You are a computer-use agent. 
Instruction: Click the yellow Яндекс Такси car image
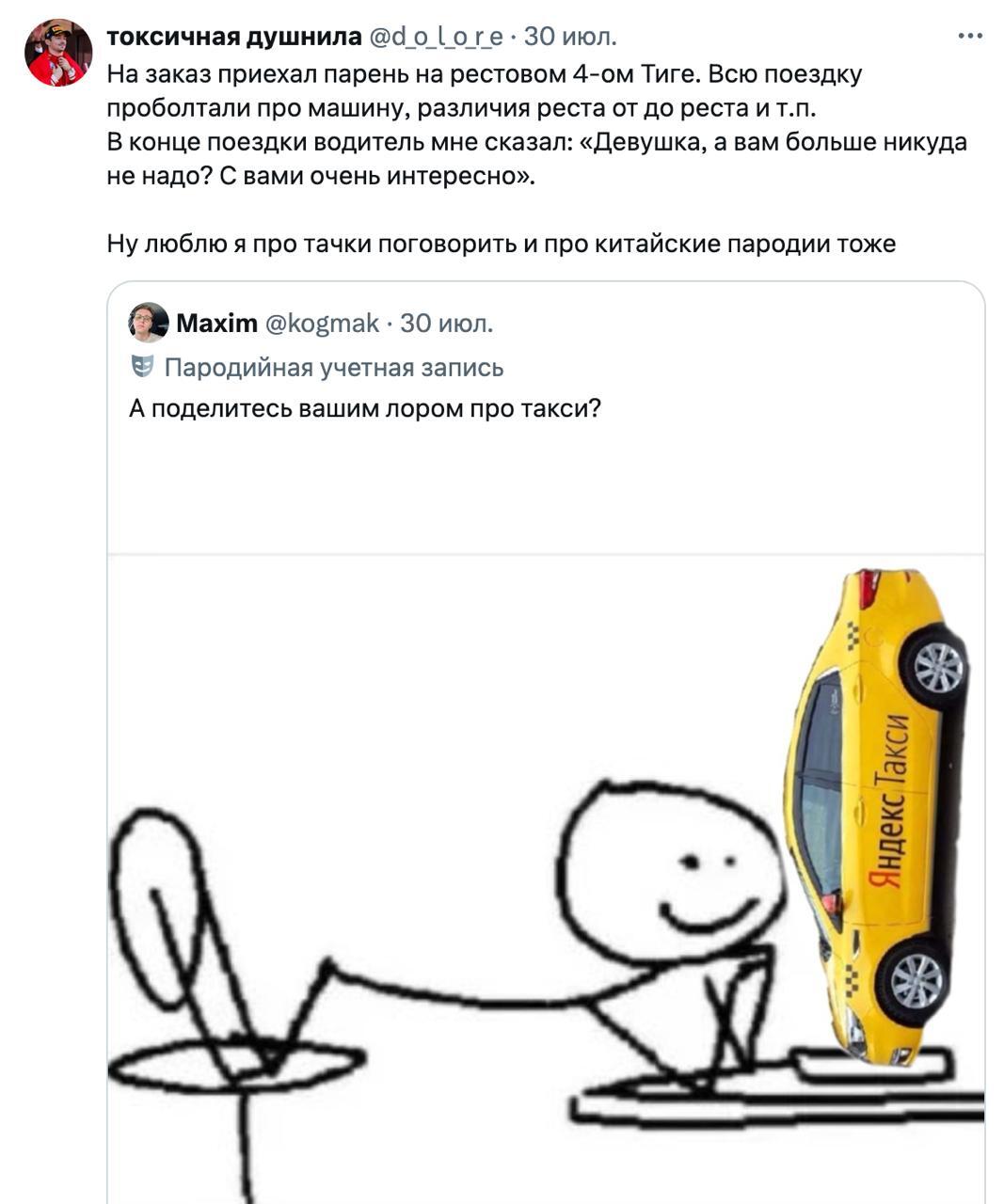coord(875,816)
